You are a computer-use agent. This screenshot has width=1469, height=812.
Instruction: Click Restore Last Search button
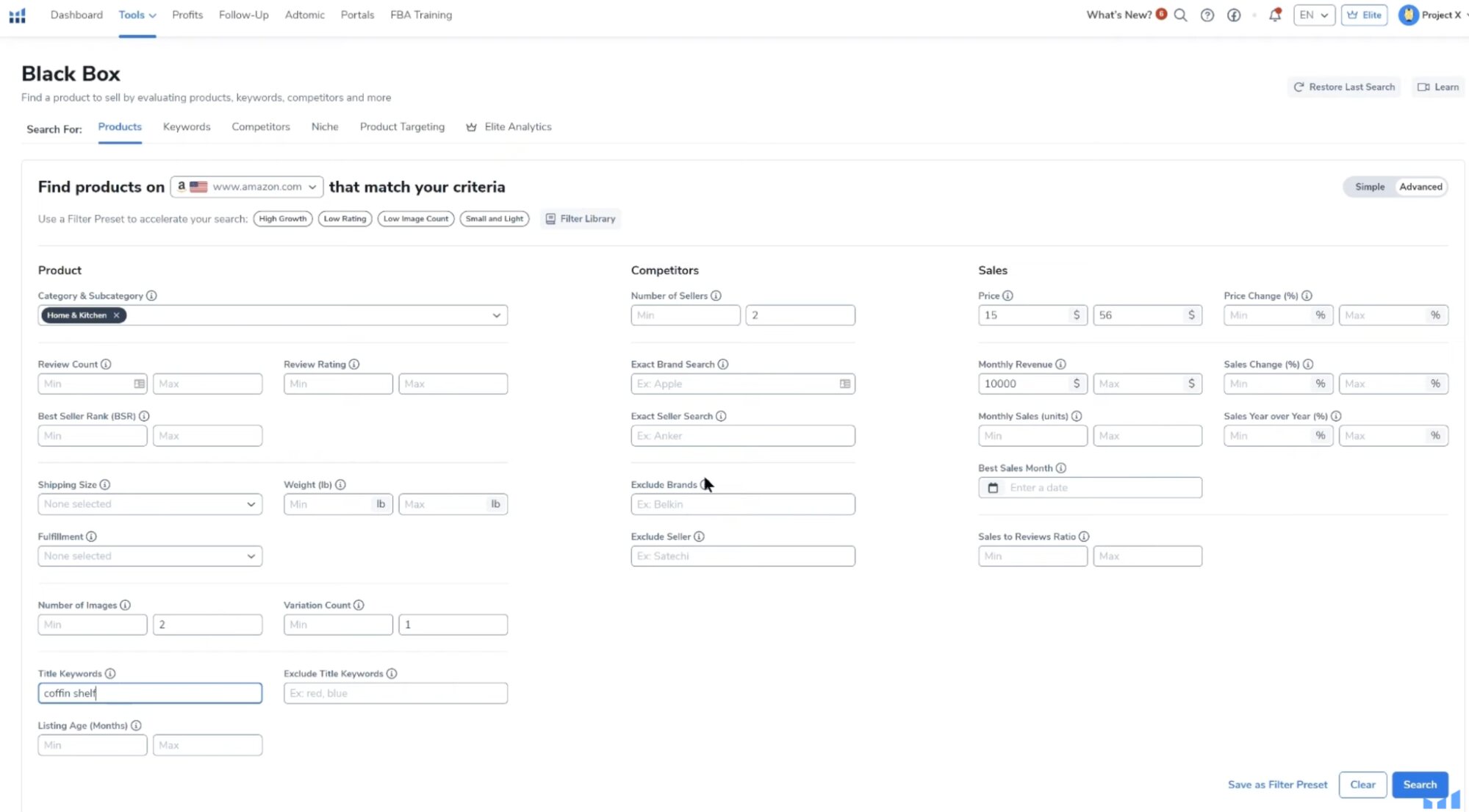coord(1344,87)
